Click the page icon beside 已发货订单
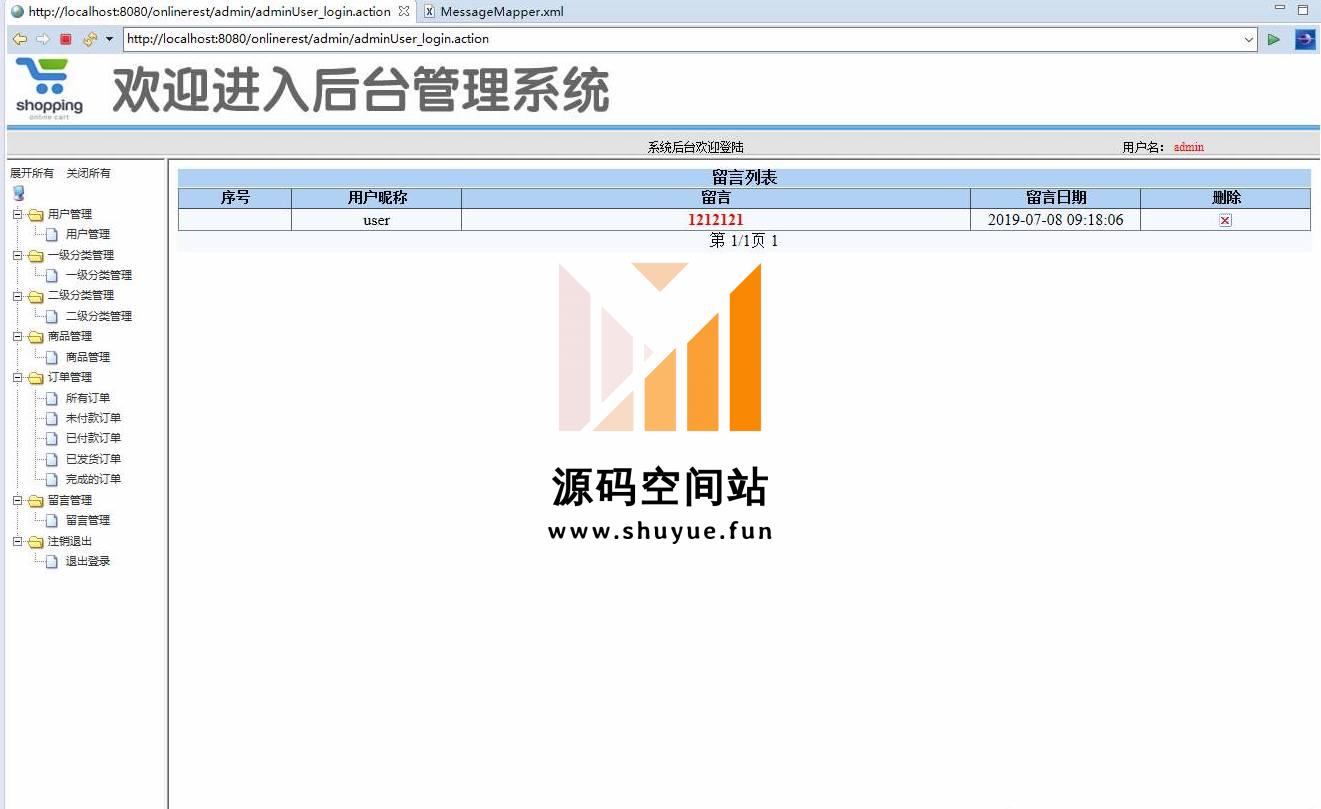 pyautogui.click(x=52, y=459)
